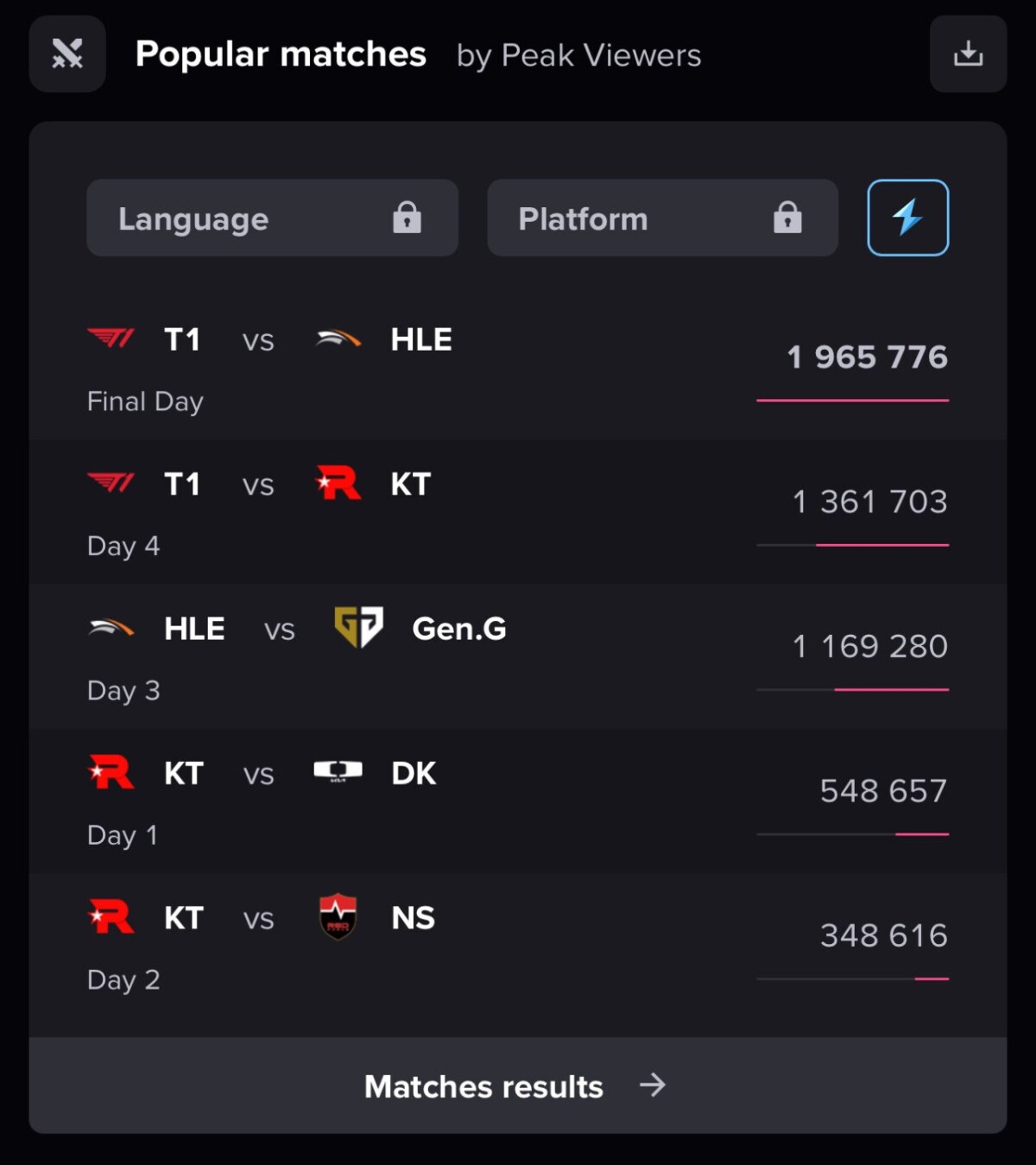Toggle the blue lightning bolt button
This screenshot has width=1036, height=1165.
[907, 218]
